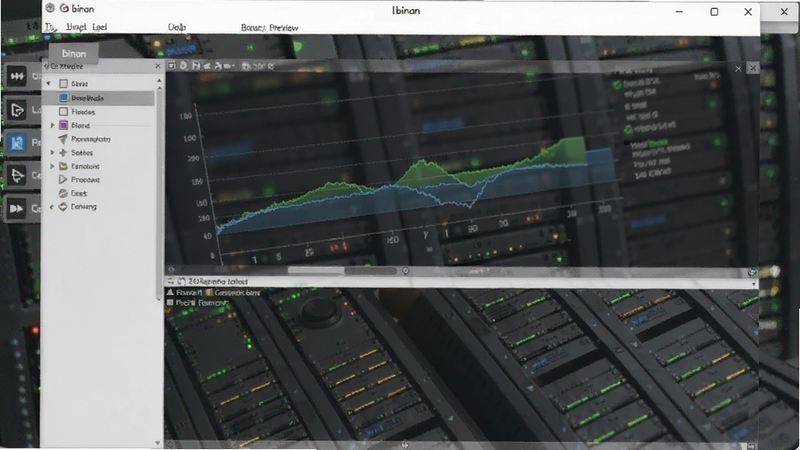This screenshot has height=450, width=800.
Task: Expand the tree node with the star icon
Action: pyautogui.click(x=52, y=153)
